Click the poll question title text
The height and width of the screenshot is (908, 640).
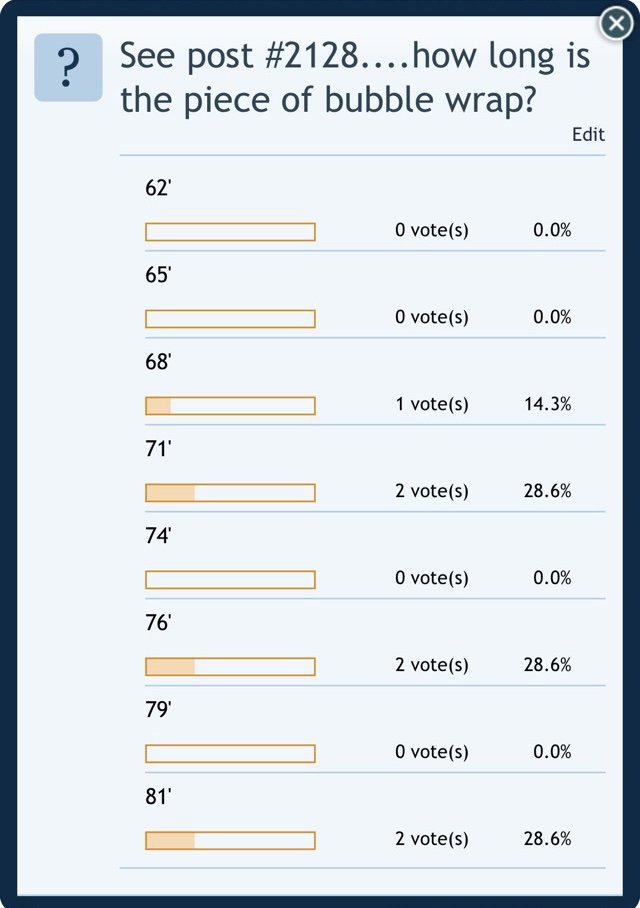354,77
